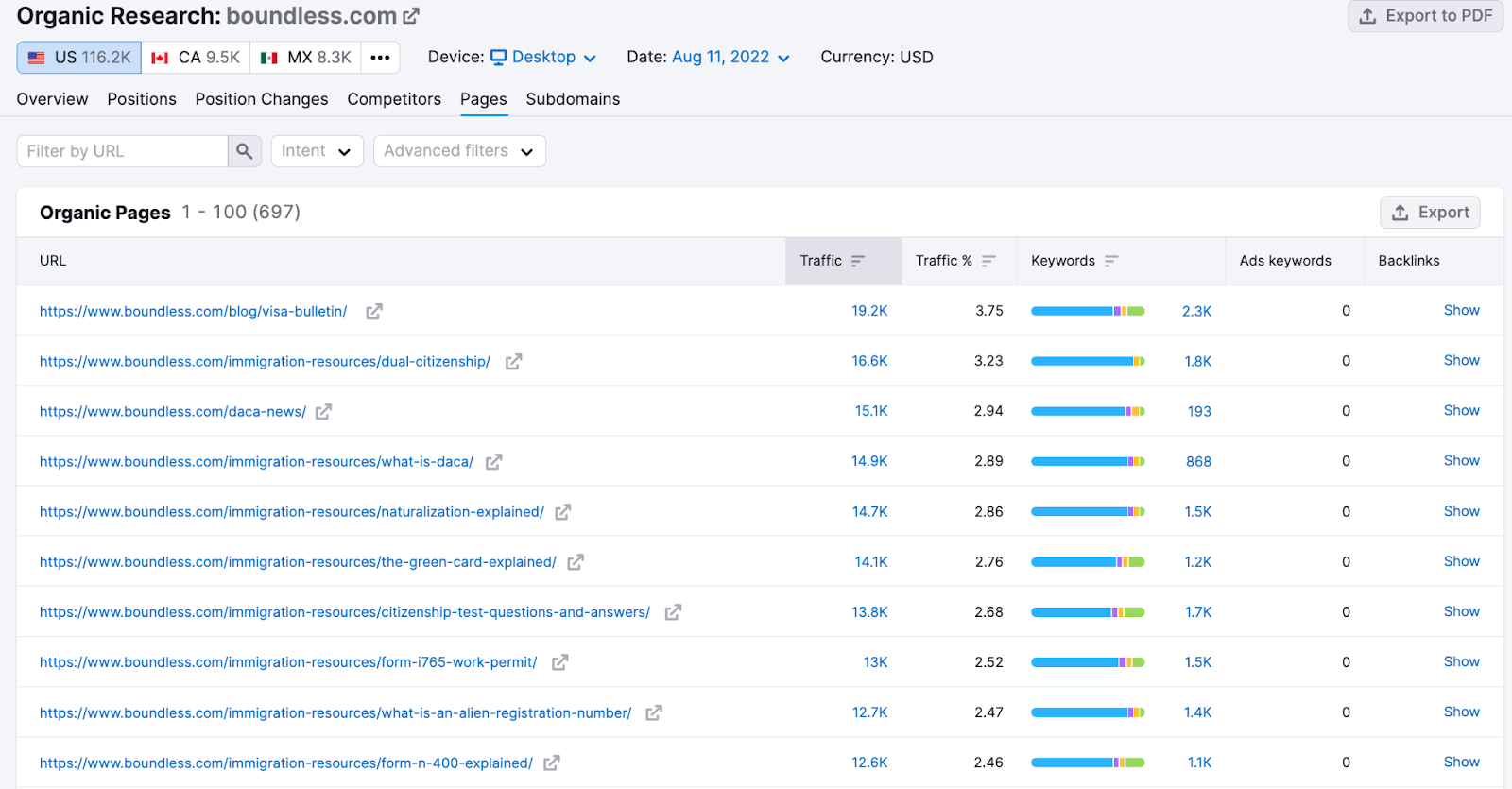Open external link icon for form-i765-work-permit URL

[x=559, y=662]
